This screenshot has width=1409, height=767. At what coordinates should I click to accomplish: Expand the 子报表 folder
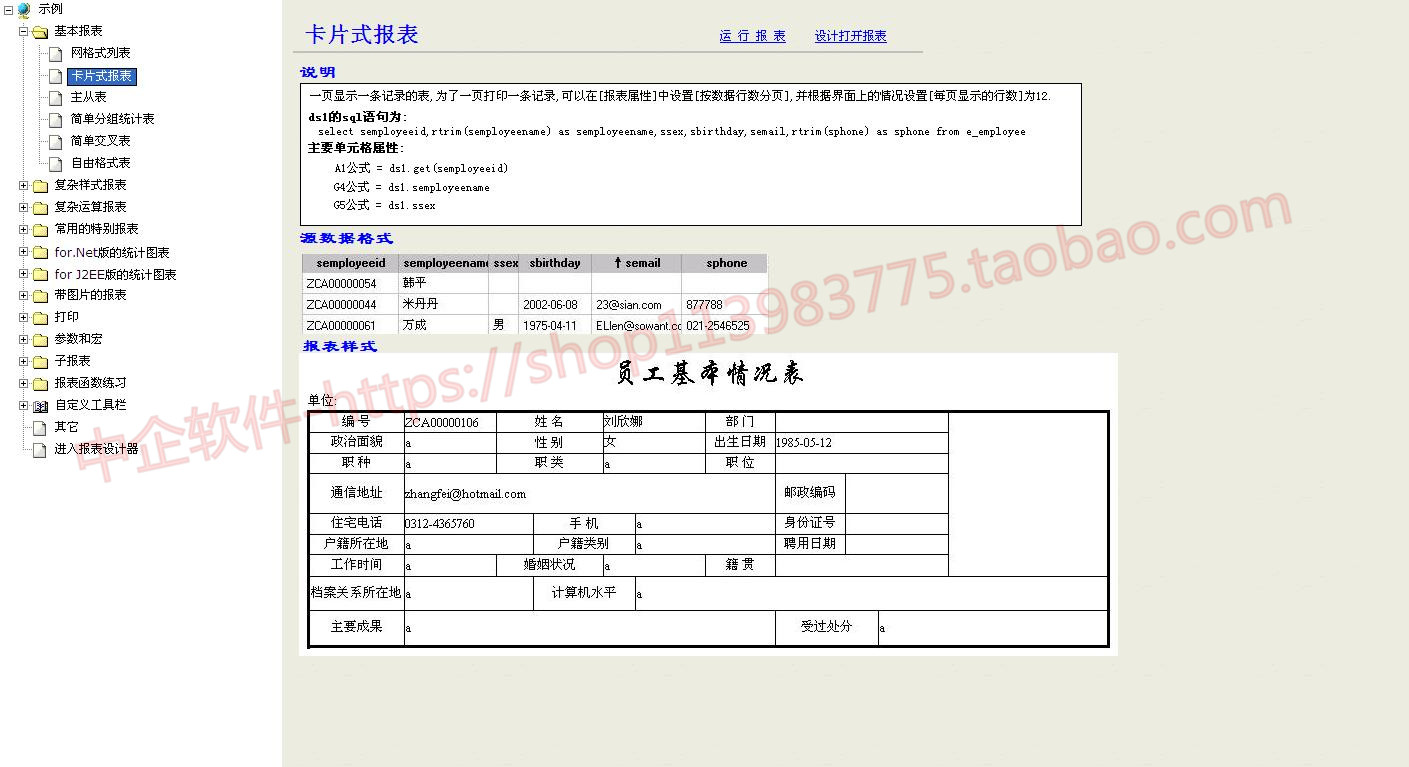click(24, 361)
